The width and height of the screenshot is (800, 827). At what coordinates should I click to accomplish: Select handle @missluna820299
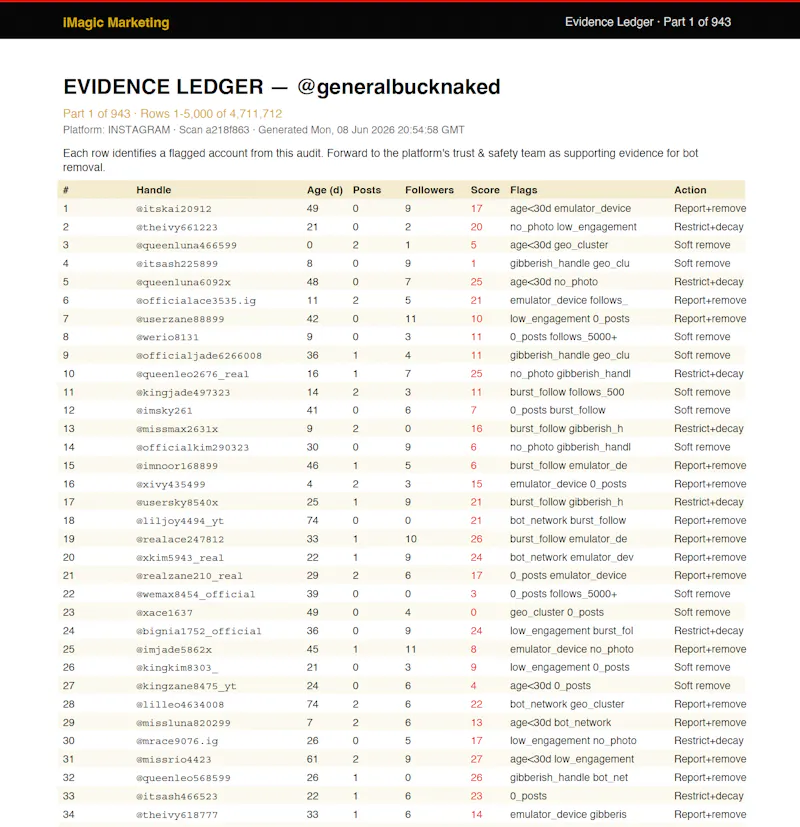(183, 723)
